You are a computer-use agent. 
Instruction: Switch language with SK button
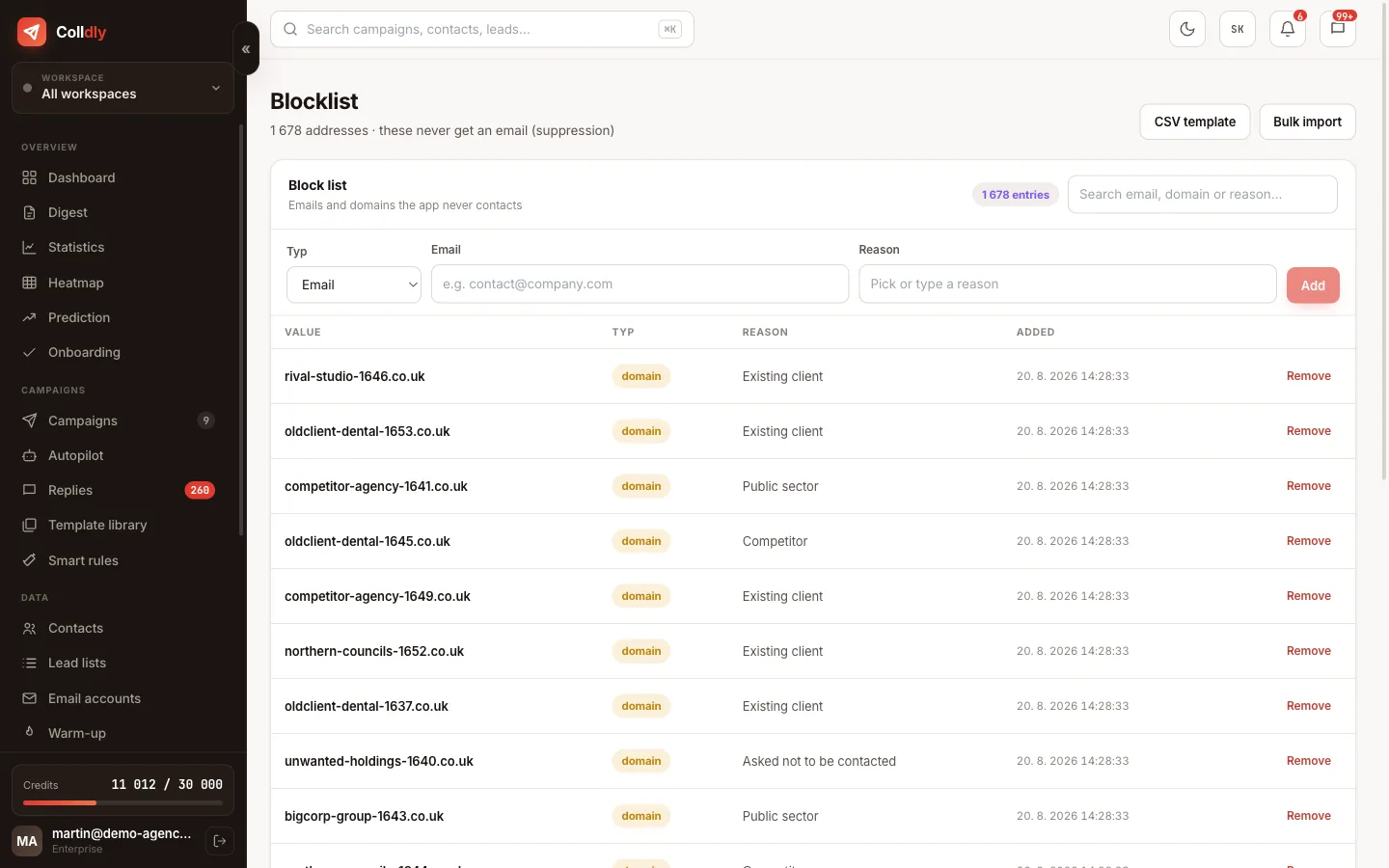click(1238, 29)
